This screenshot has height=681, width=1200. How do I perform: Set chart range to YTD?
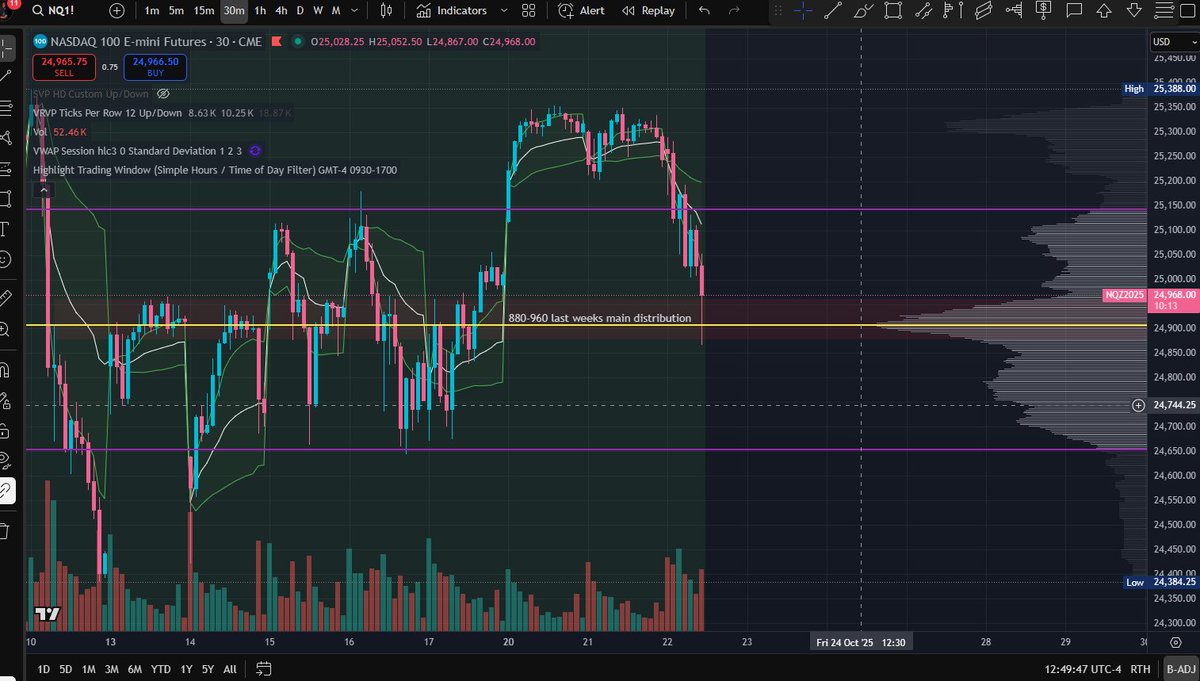point(160,669)
